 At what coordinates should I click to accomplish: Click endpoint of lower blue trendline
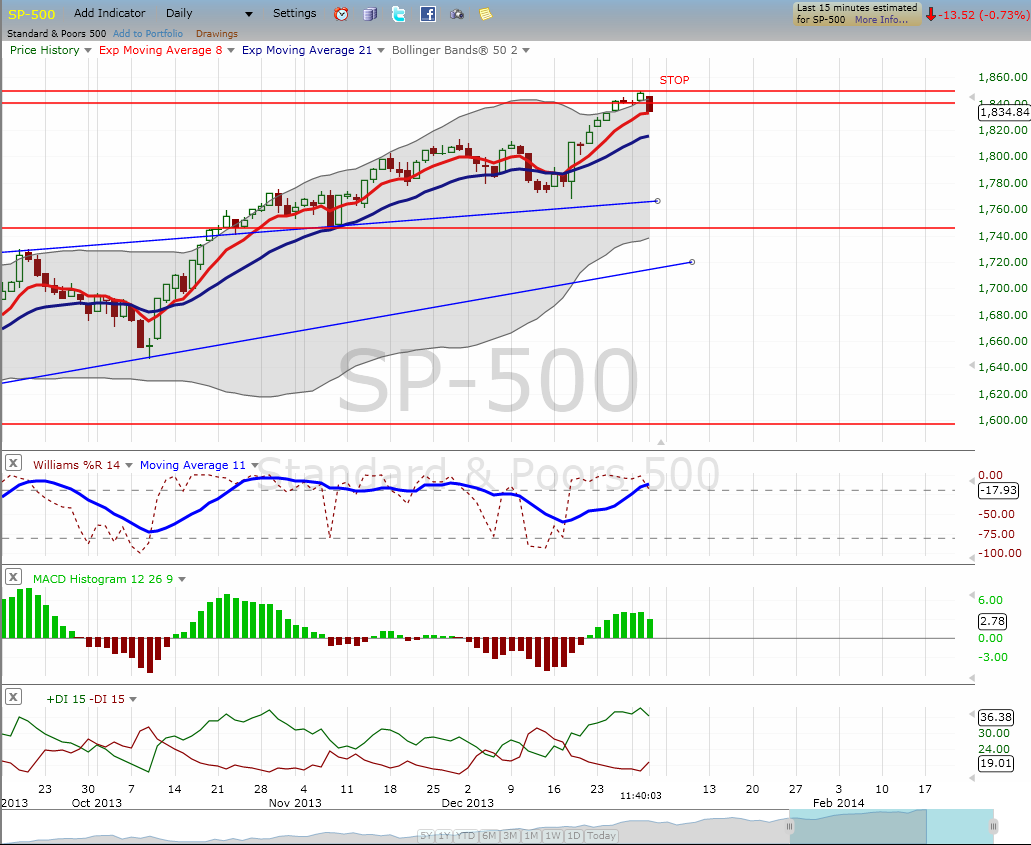pos(692,262)
